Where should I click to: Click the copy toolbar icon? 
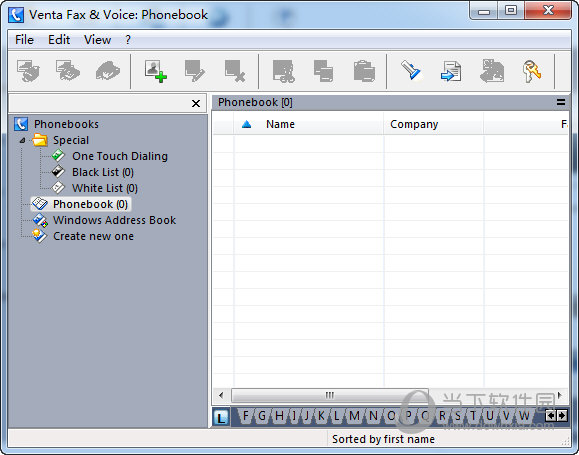click(x=323, y=71)
